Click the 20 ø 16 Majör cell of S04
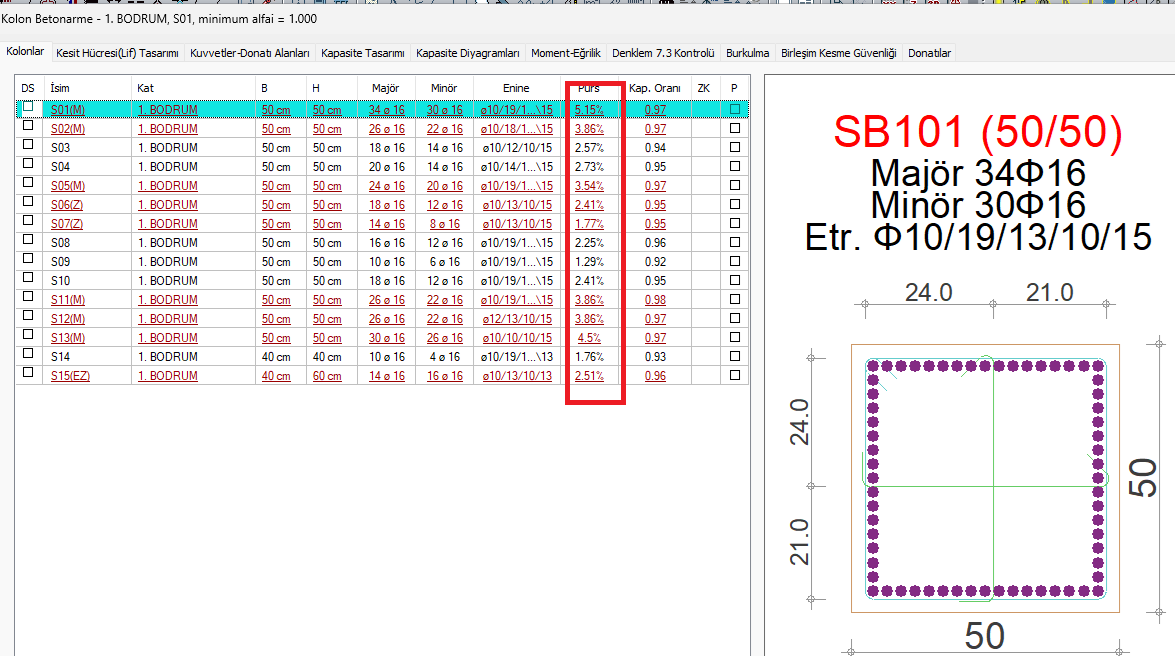 [387, 166]
